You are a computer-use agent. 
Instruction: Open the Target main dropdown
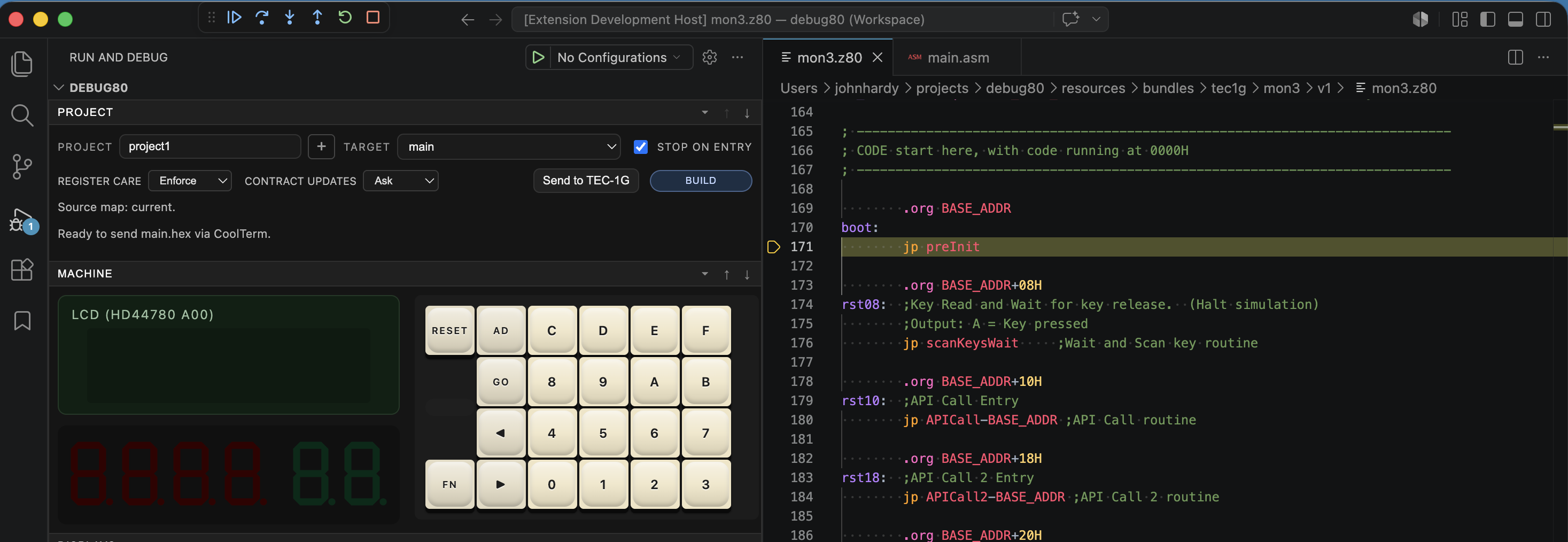click(x=509, y=147)
